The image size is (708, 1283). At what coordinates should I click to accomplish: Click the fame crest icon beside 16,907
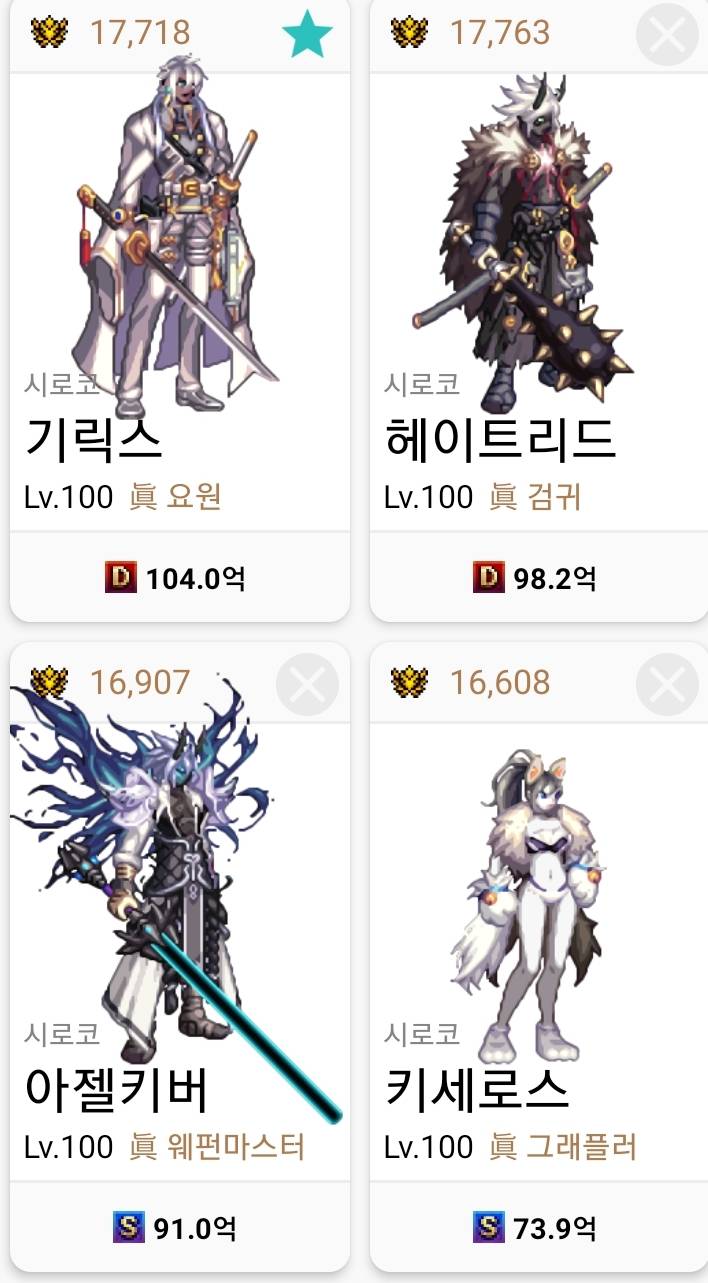coord(49,683)
